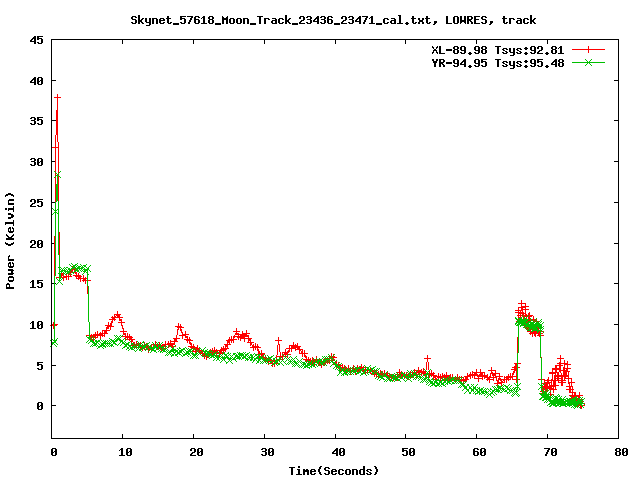
Task: Click the y-axis tick label 35
Action: (36, 121)
